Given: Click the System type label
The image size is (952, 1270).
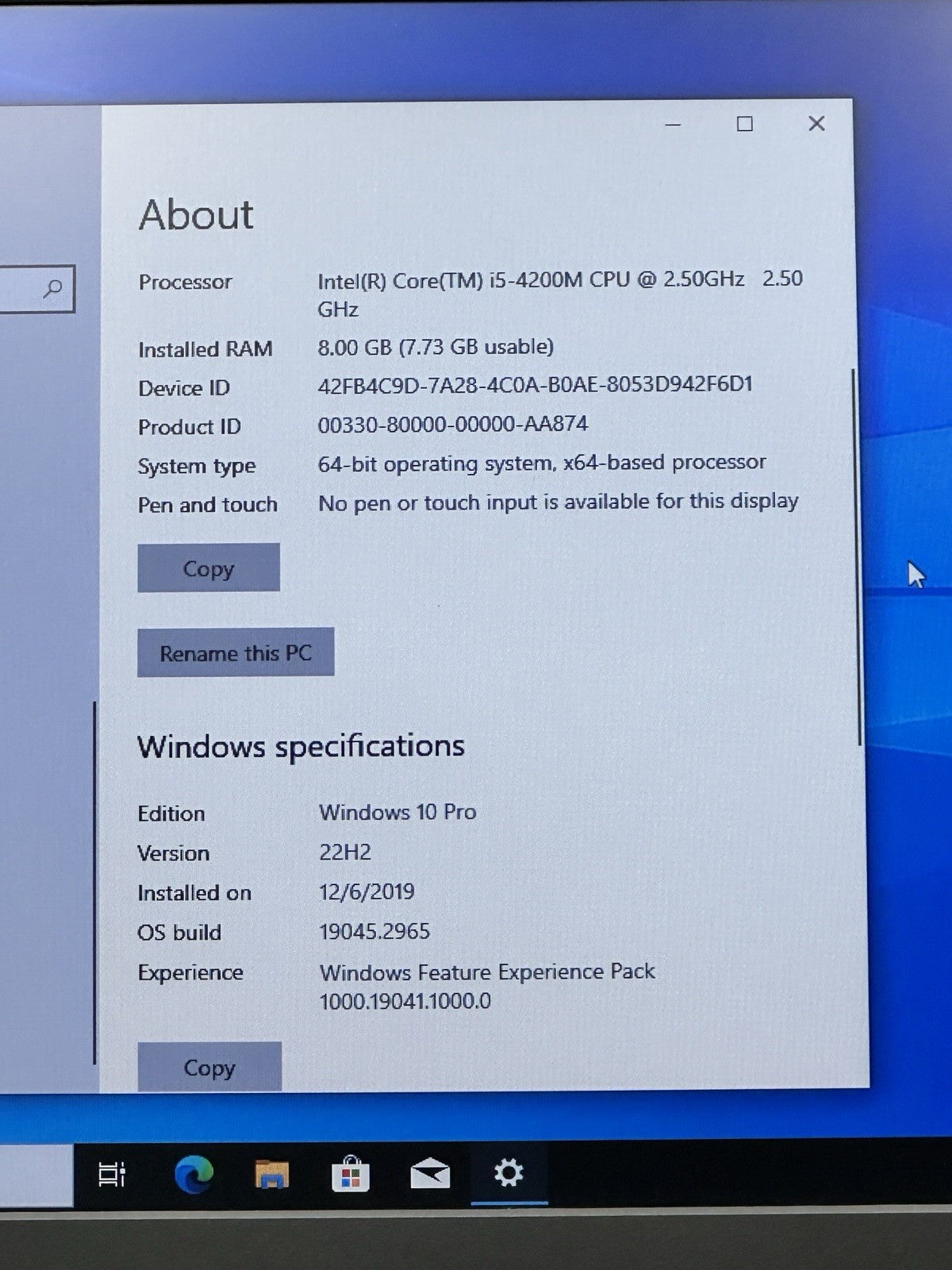Looking at the screenshot, I should 197,466.
